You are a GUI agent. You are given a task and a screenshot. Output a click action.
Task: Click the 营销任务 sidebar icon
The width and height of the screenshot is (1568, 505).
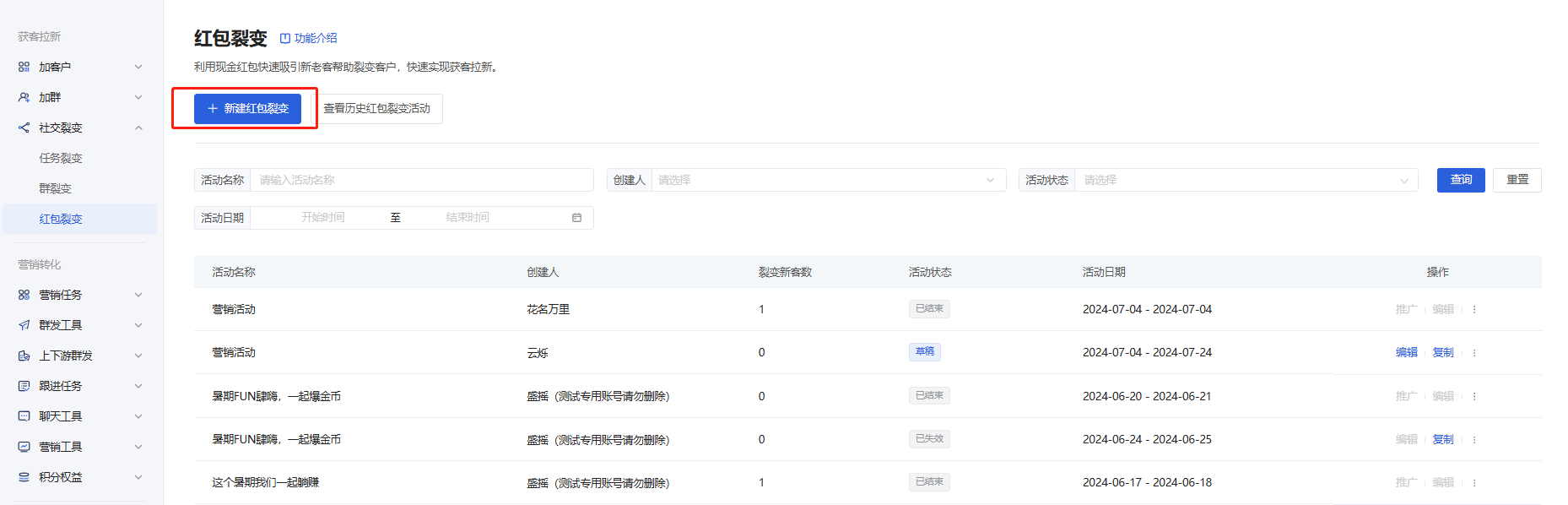coord(24,295)
